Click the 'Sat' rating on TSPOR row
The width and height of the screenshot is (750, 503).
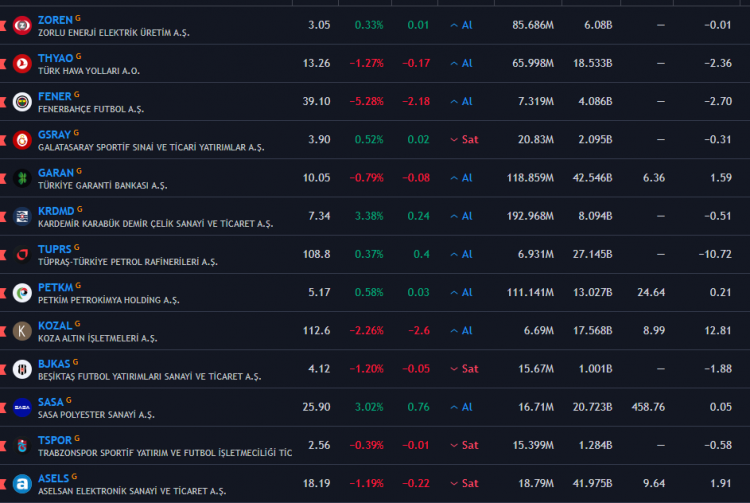(x=464, y=446)
